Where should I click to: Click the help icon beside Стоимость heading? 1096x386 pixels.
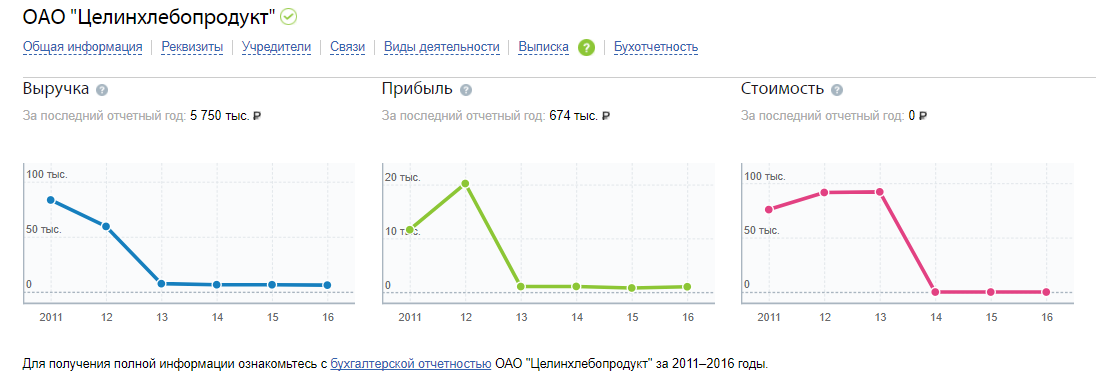point(837,90)
